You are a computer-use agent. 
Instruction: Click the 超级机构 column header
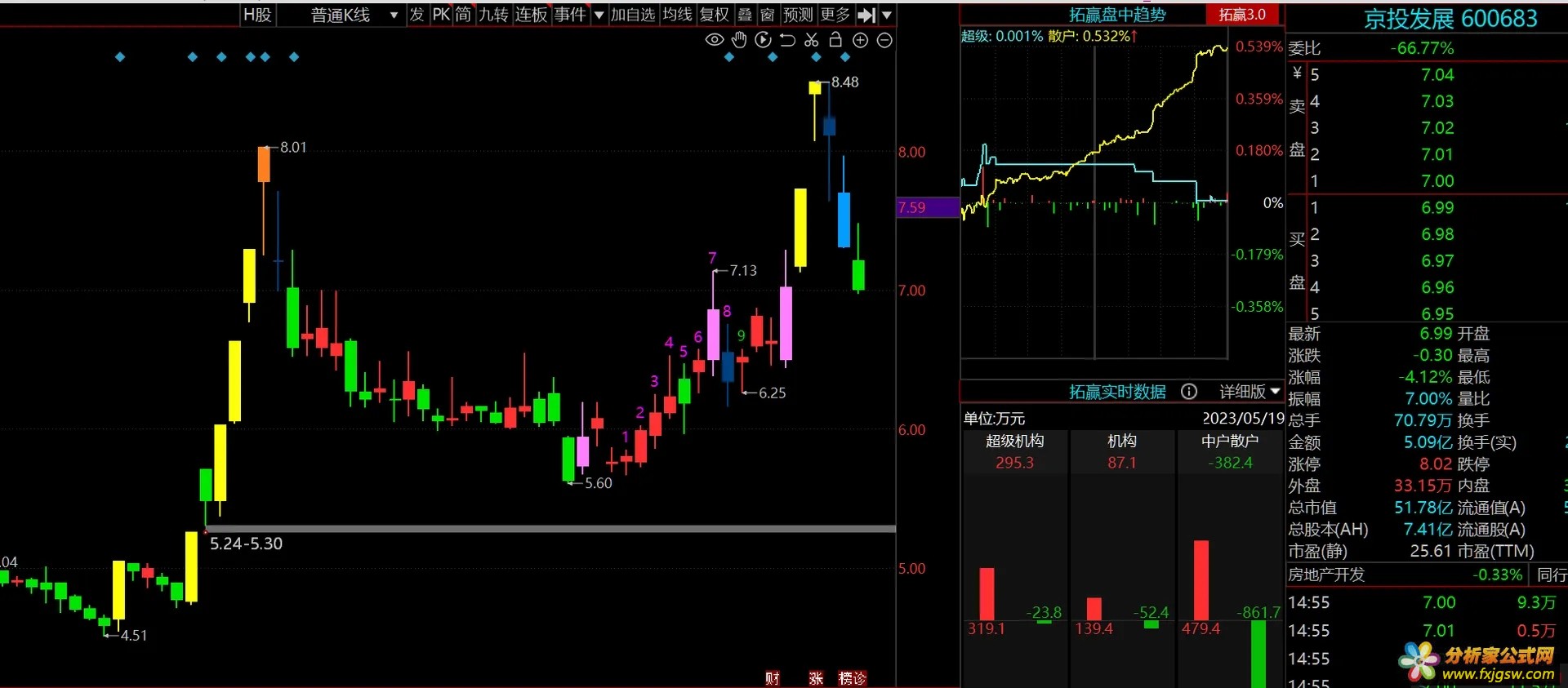(1014, 441)
